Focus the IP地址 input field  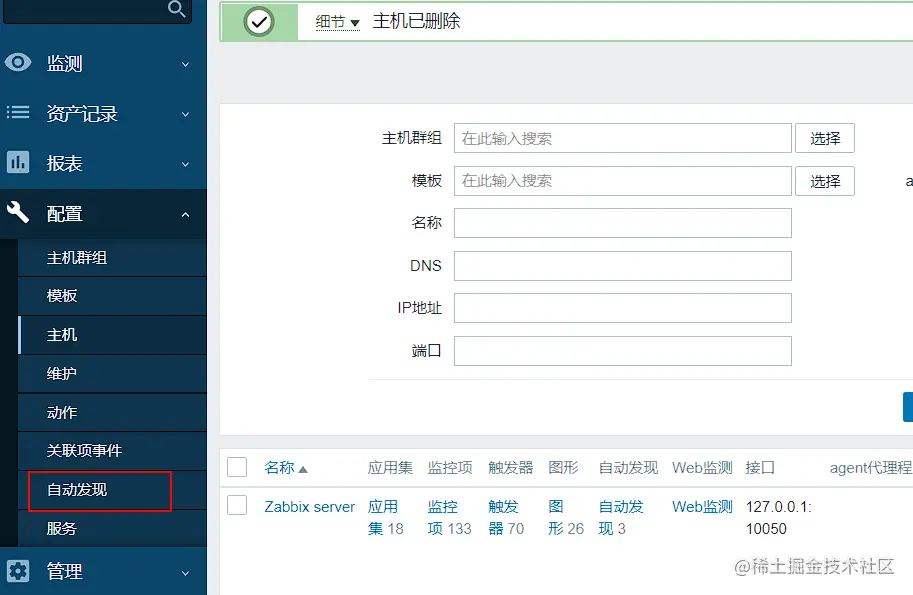click(x=622, y=308)
